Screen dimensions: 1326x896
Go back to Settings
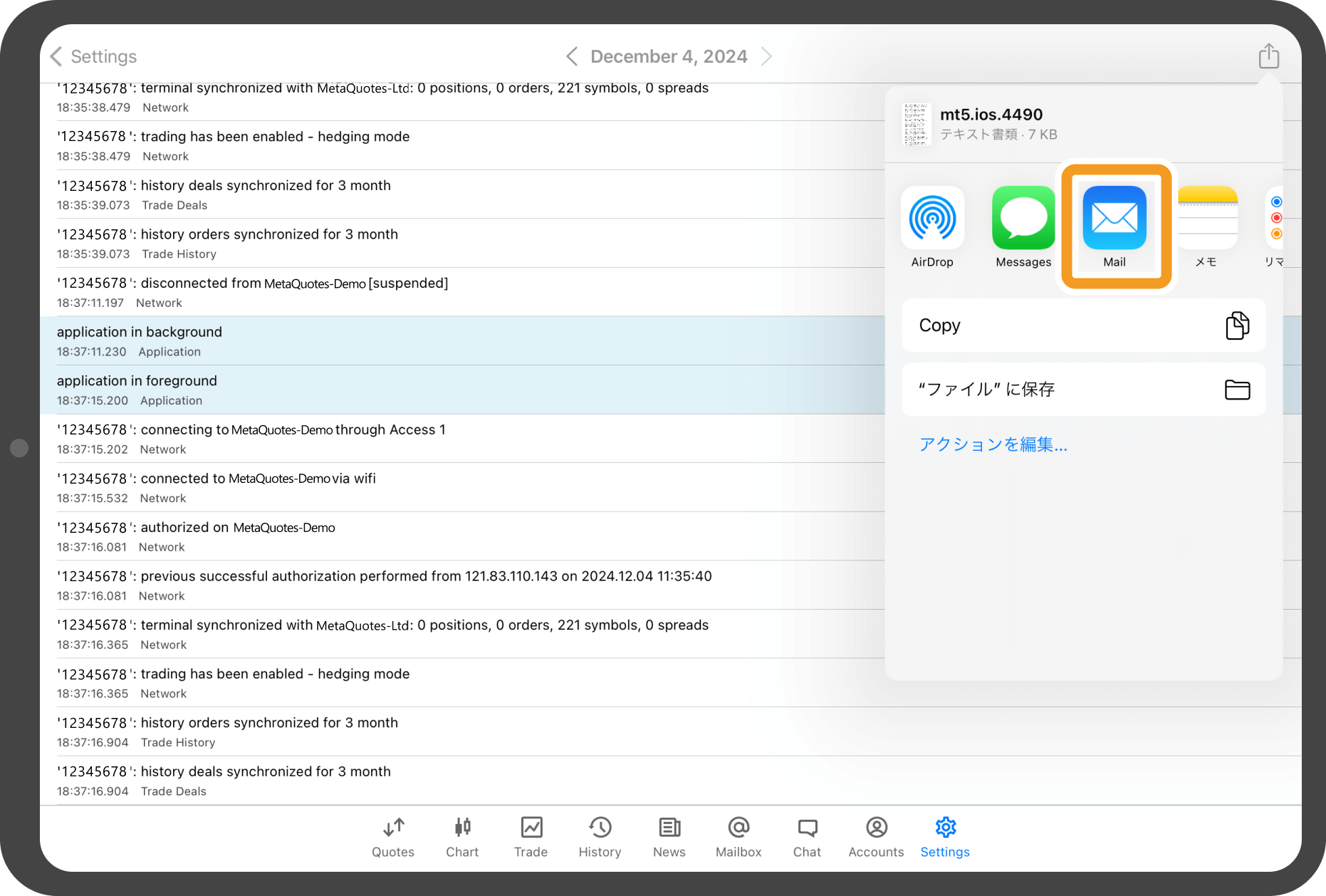pos(93,56)
